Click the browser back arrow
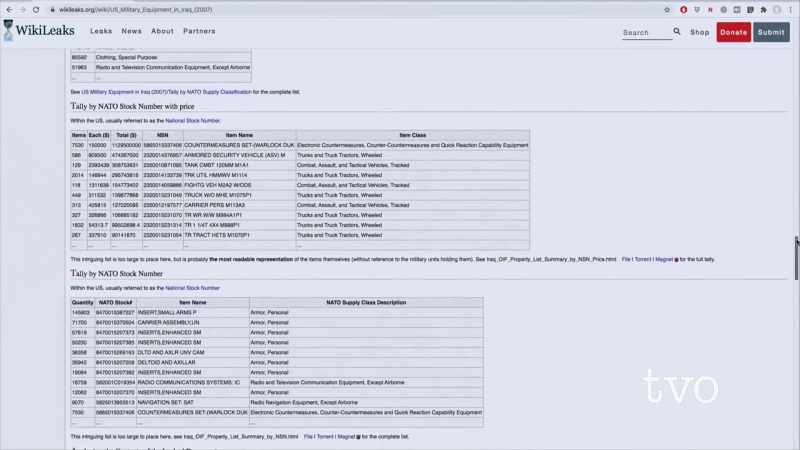This screenshot has width=800, height=450. tap(9, 10)
